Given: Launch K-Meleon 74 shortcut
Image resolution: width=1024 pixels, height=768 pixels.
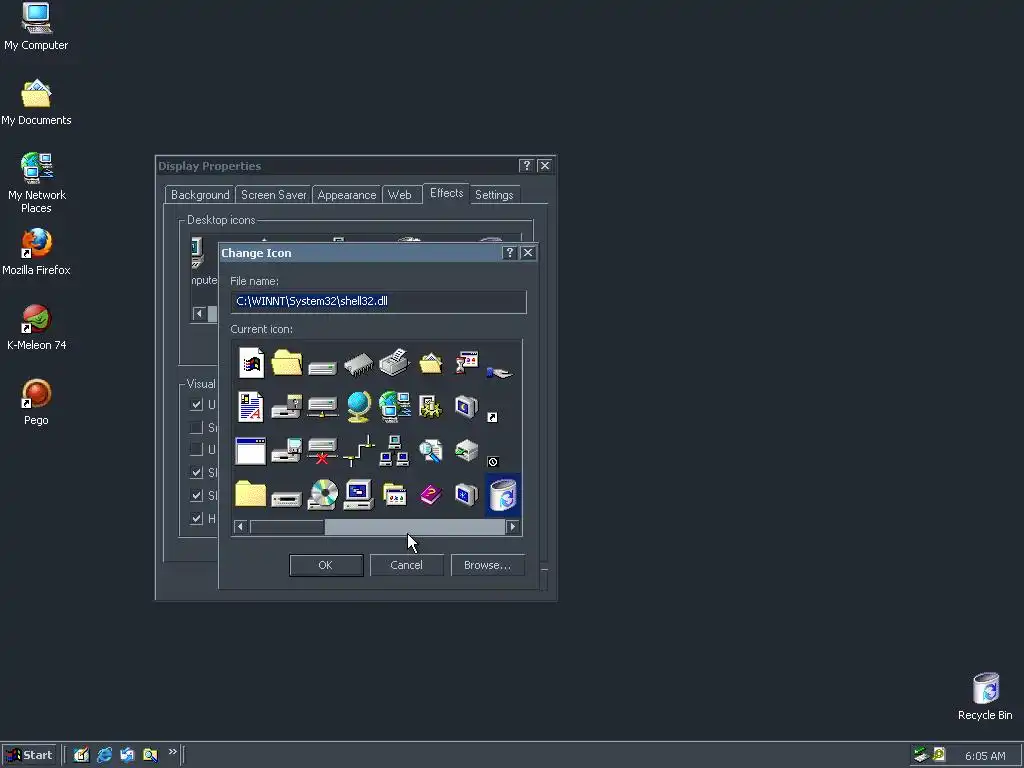Looking at the screenshot, I should coord(36,327).
